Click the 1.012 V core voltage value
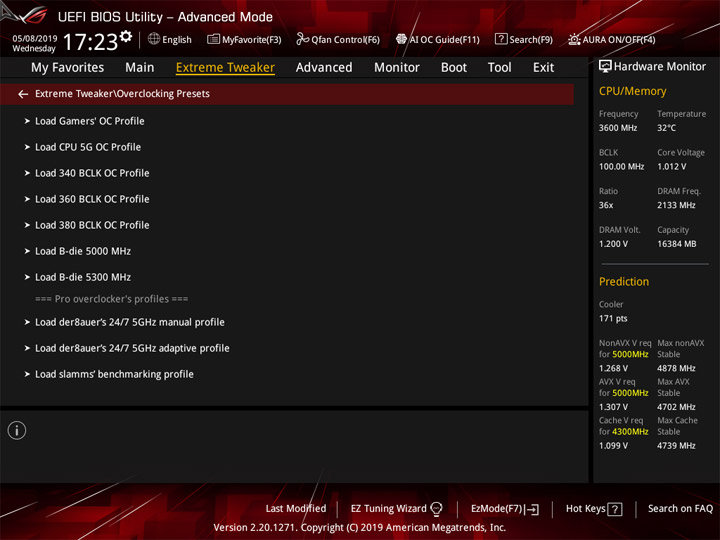The width and height of the screenshot is (720, 540). (x=672, y=167)
